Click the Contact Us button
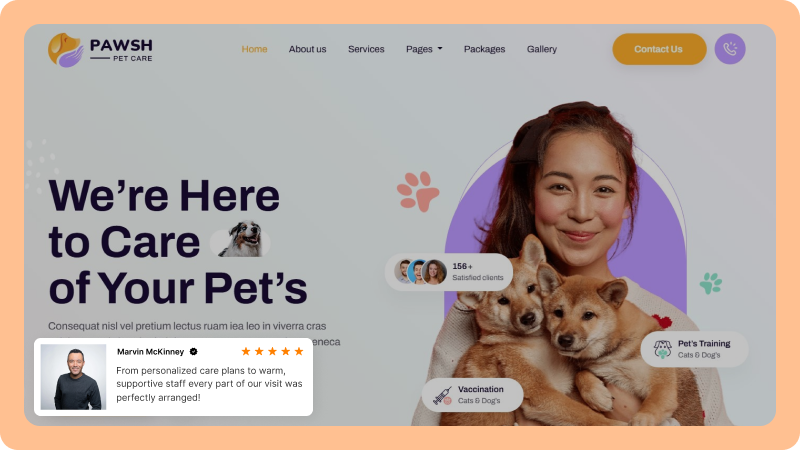 (x=659, y=49)
